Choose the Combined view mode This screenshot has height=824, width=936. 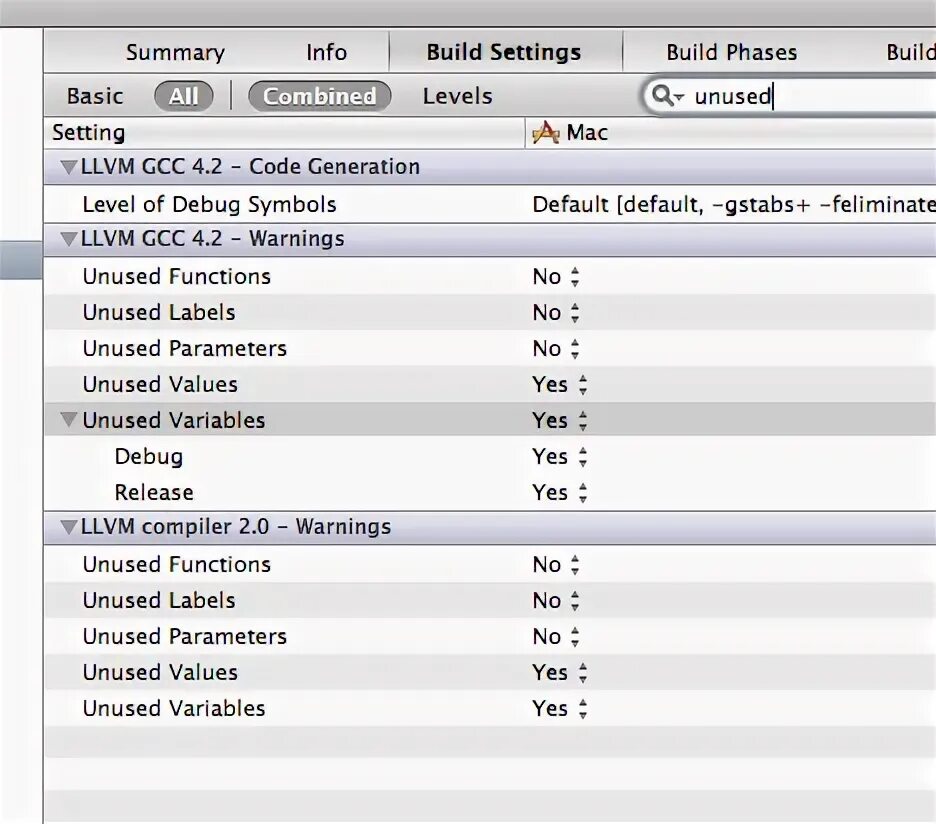pyautogui.click(x=319, y=96)
